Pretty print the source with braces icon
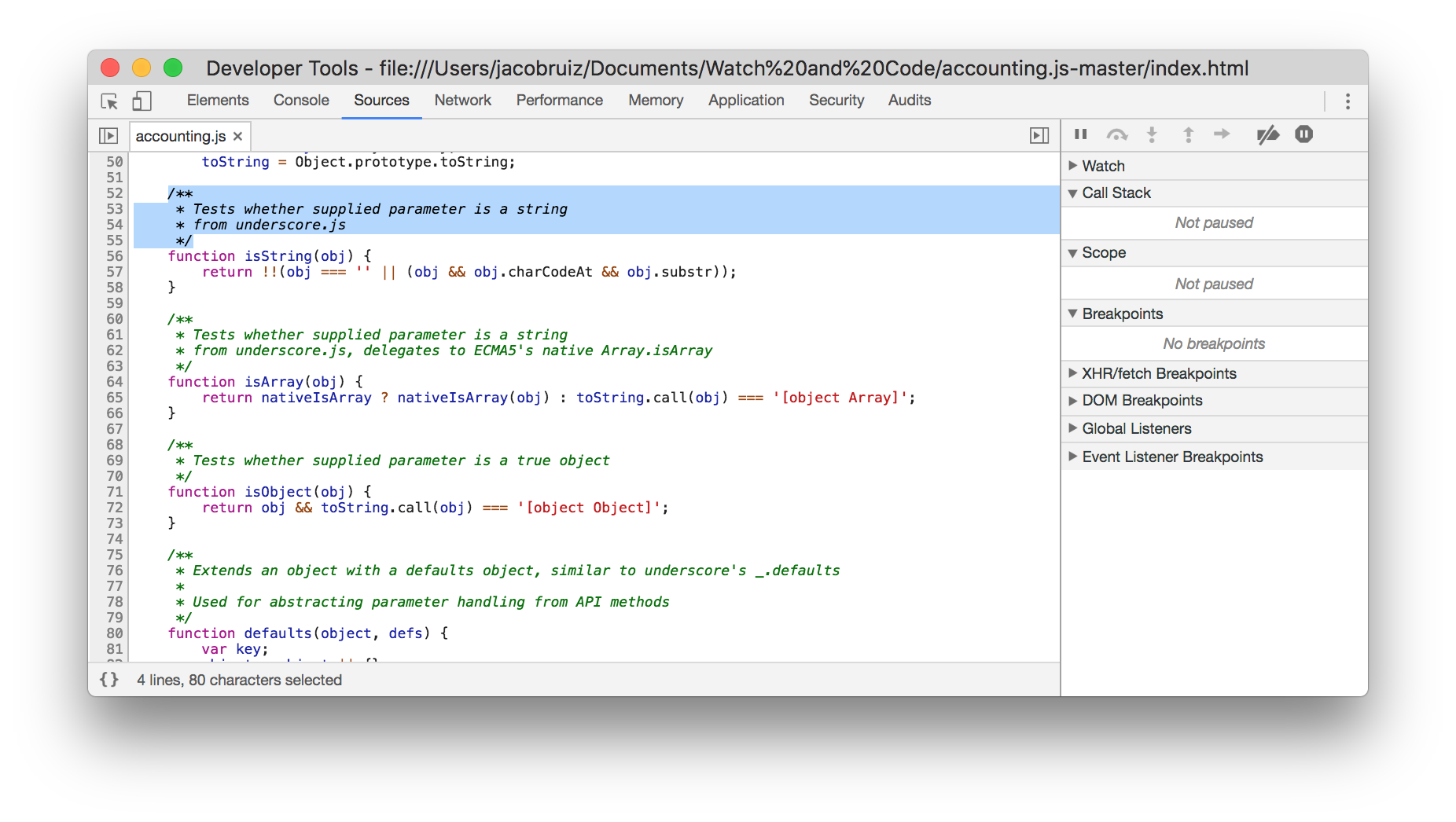This screenshot has width=1456, height=822. tap(109, 680)
